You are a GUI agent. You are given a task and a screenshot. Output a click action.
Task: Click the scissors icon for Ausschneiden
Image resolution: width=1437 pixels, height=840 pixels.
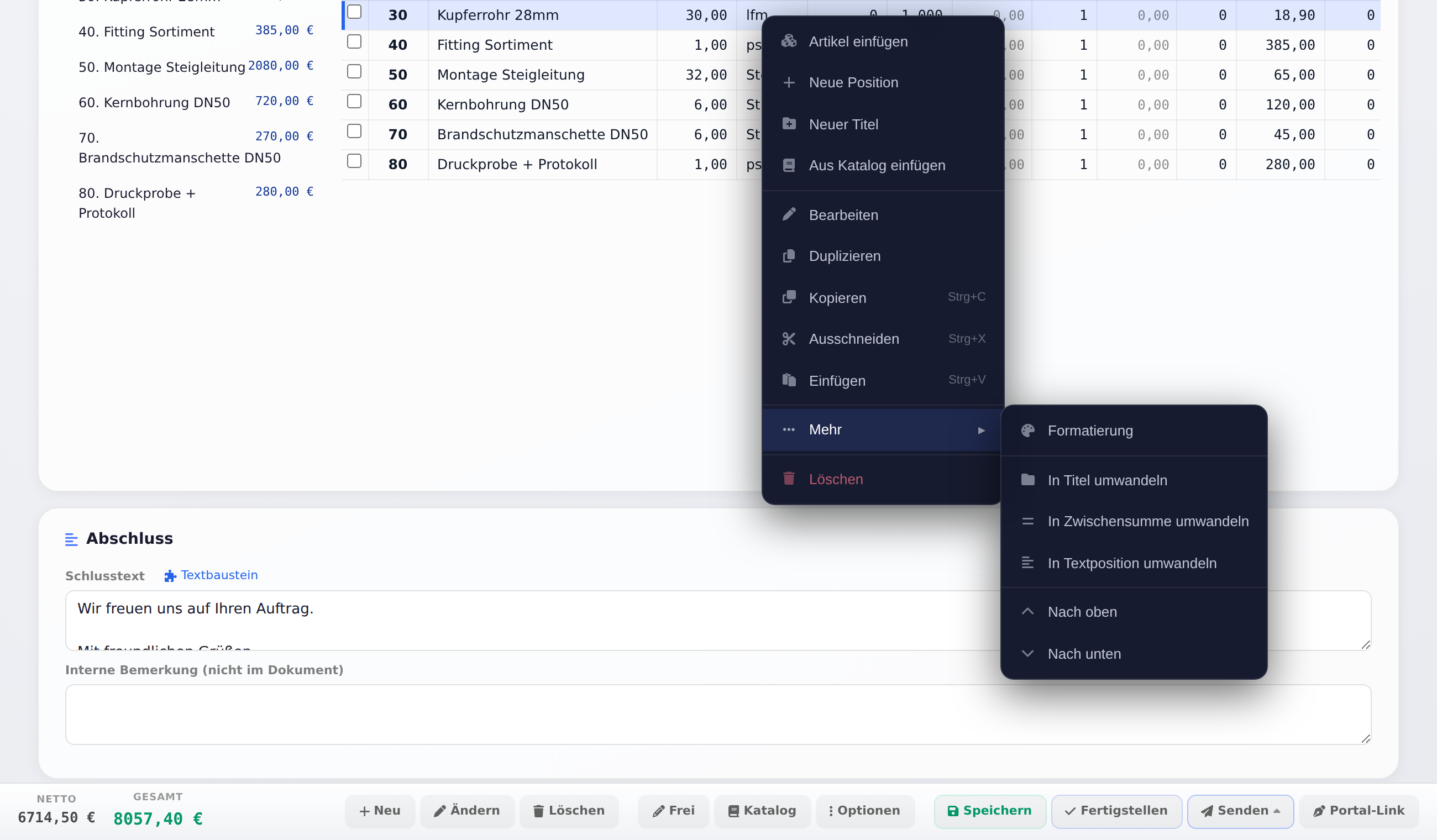point(789,339)
